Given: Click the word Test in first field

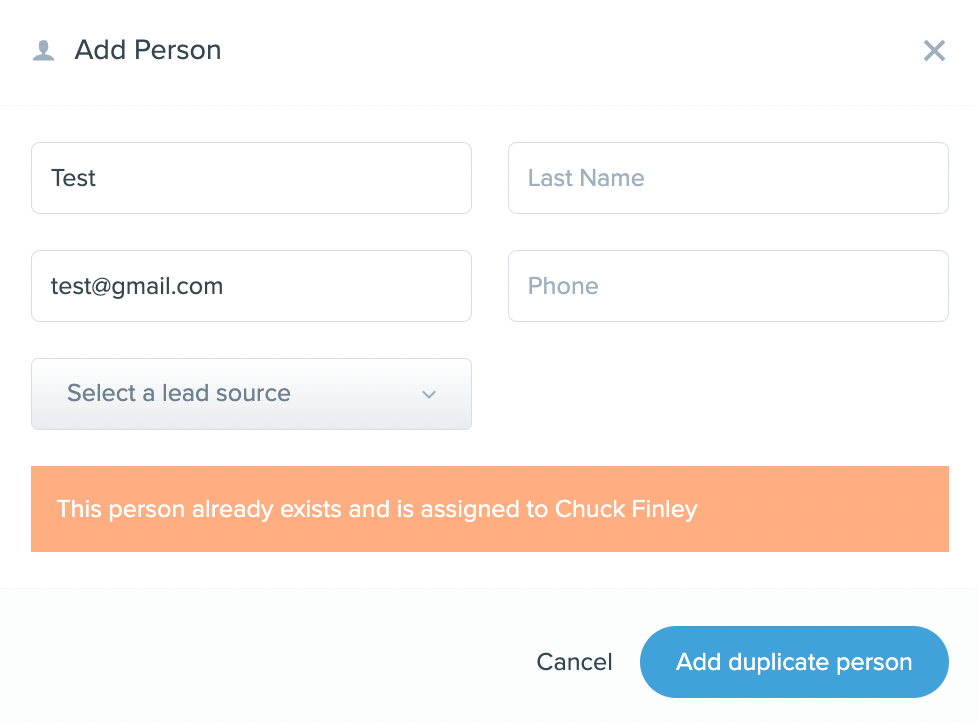Looking at the screenshot, I should (74, 178).
